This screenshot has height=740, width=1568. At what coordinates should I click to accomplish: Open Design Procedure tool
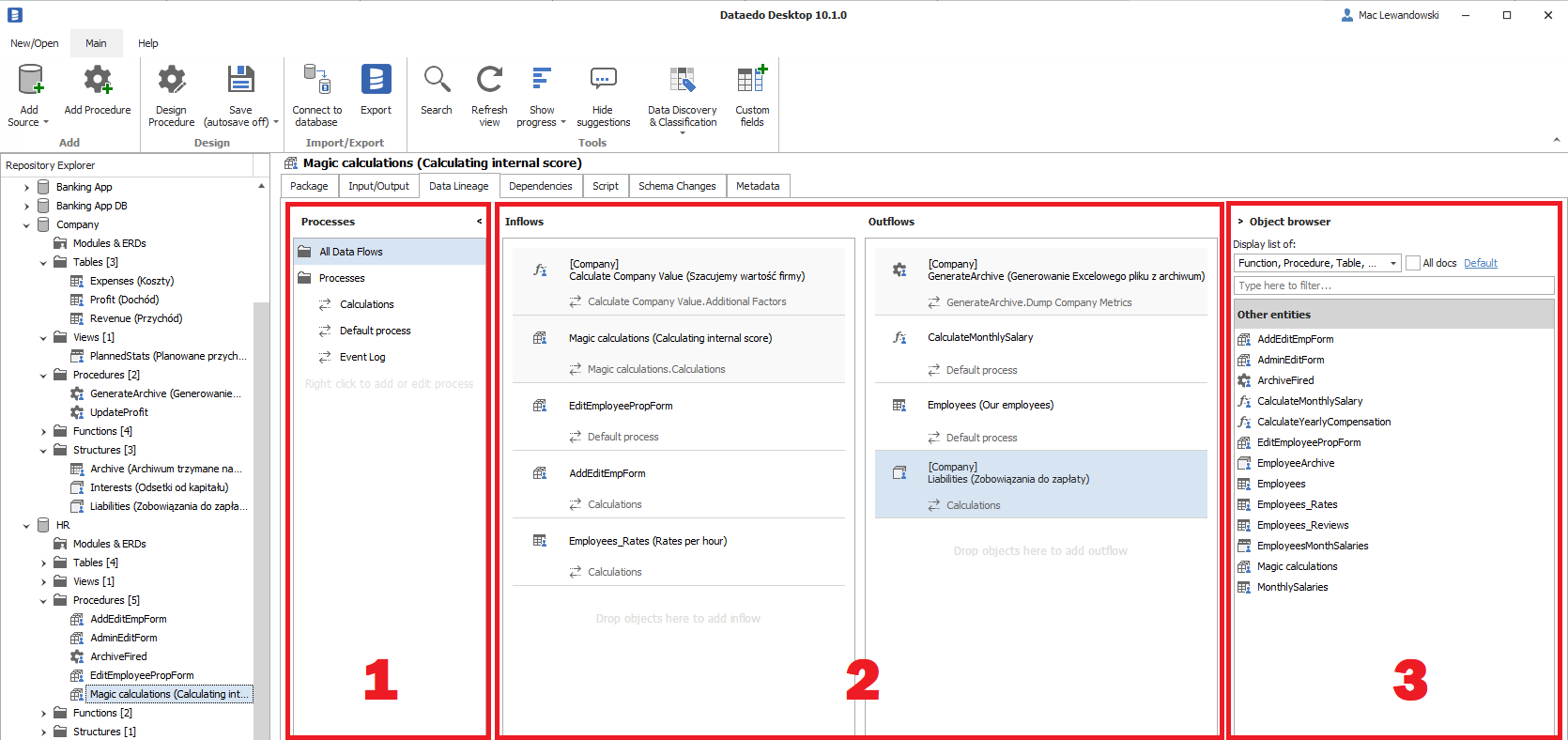(171, 82)
